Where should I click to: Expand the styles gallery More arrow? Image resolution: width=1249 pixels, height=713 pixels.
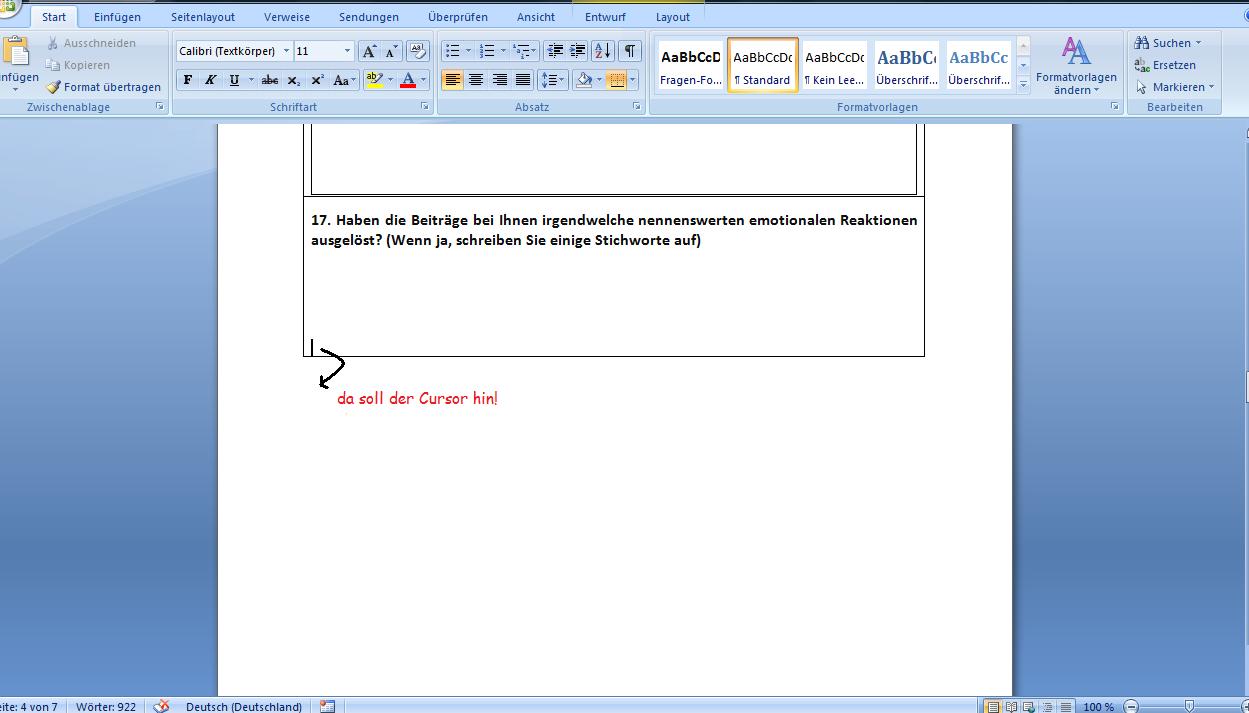point(1023,86)
